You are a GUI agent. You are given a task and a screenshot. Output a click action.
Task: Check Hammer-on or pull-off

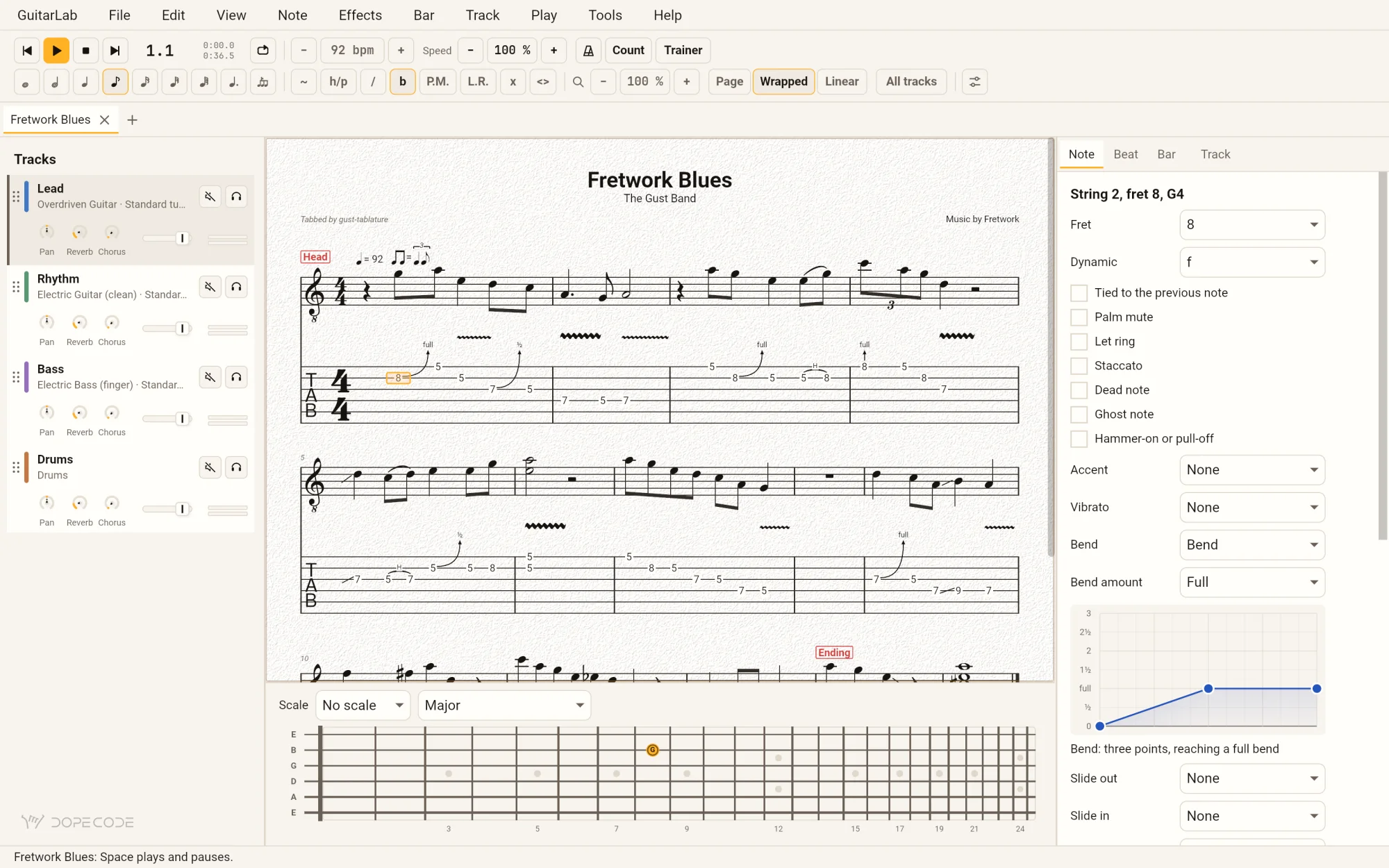click(x=1079, y=439)
